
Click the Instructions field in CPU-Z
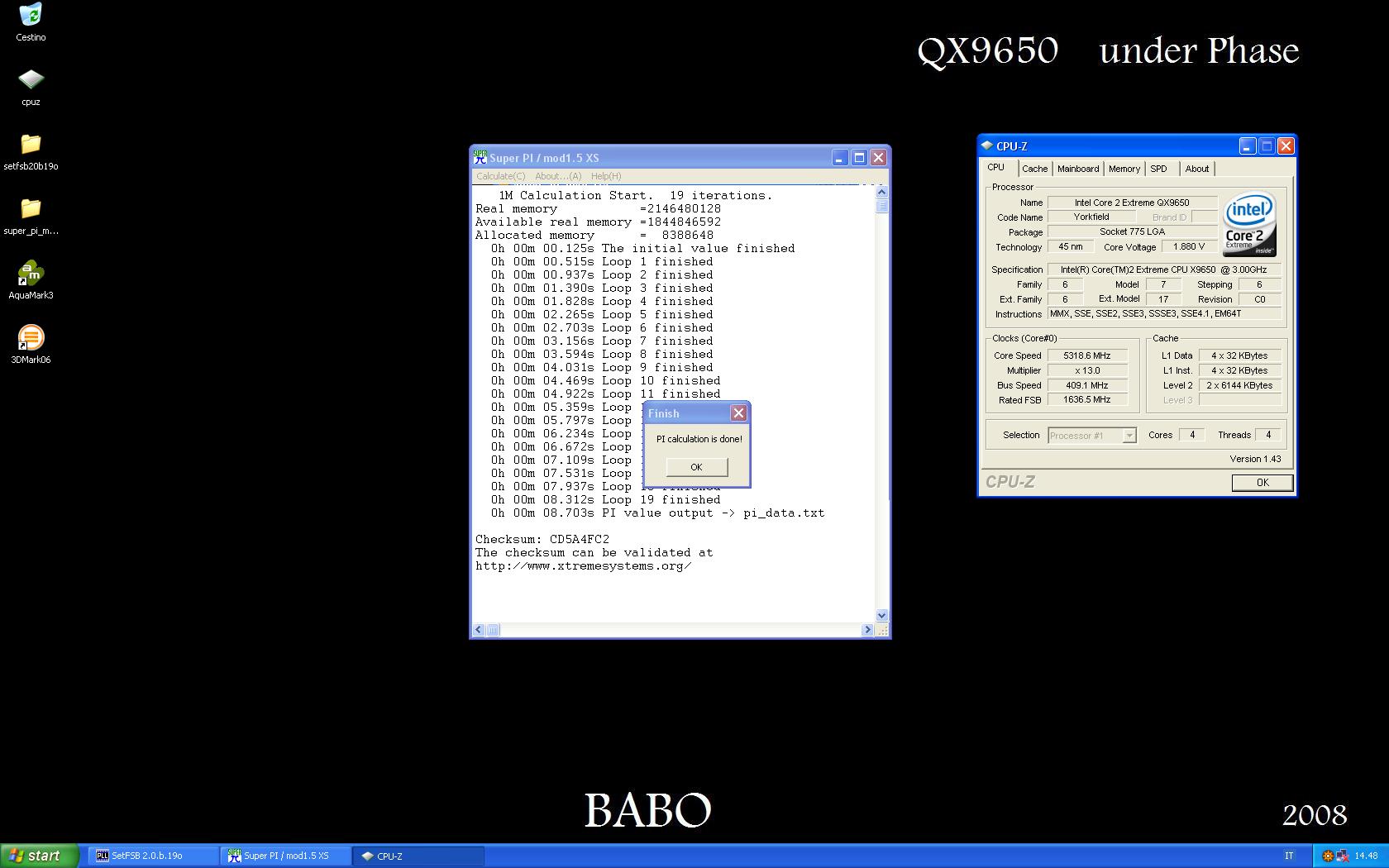(x=1164, y=313)
